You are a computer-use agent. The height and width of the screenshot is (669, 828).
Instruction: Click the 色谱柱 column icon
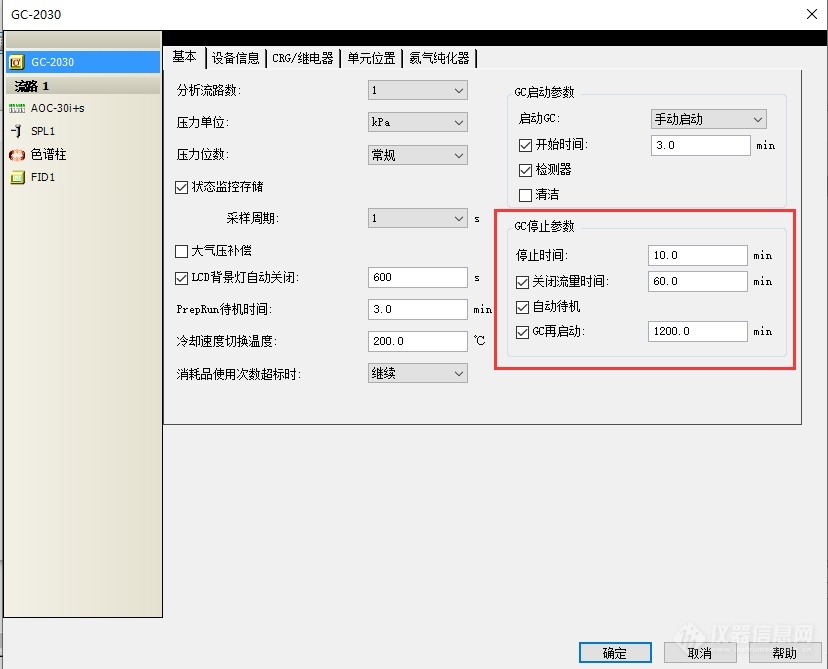[x=16, y=155]
